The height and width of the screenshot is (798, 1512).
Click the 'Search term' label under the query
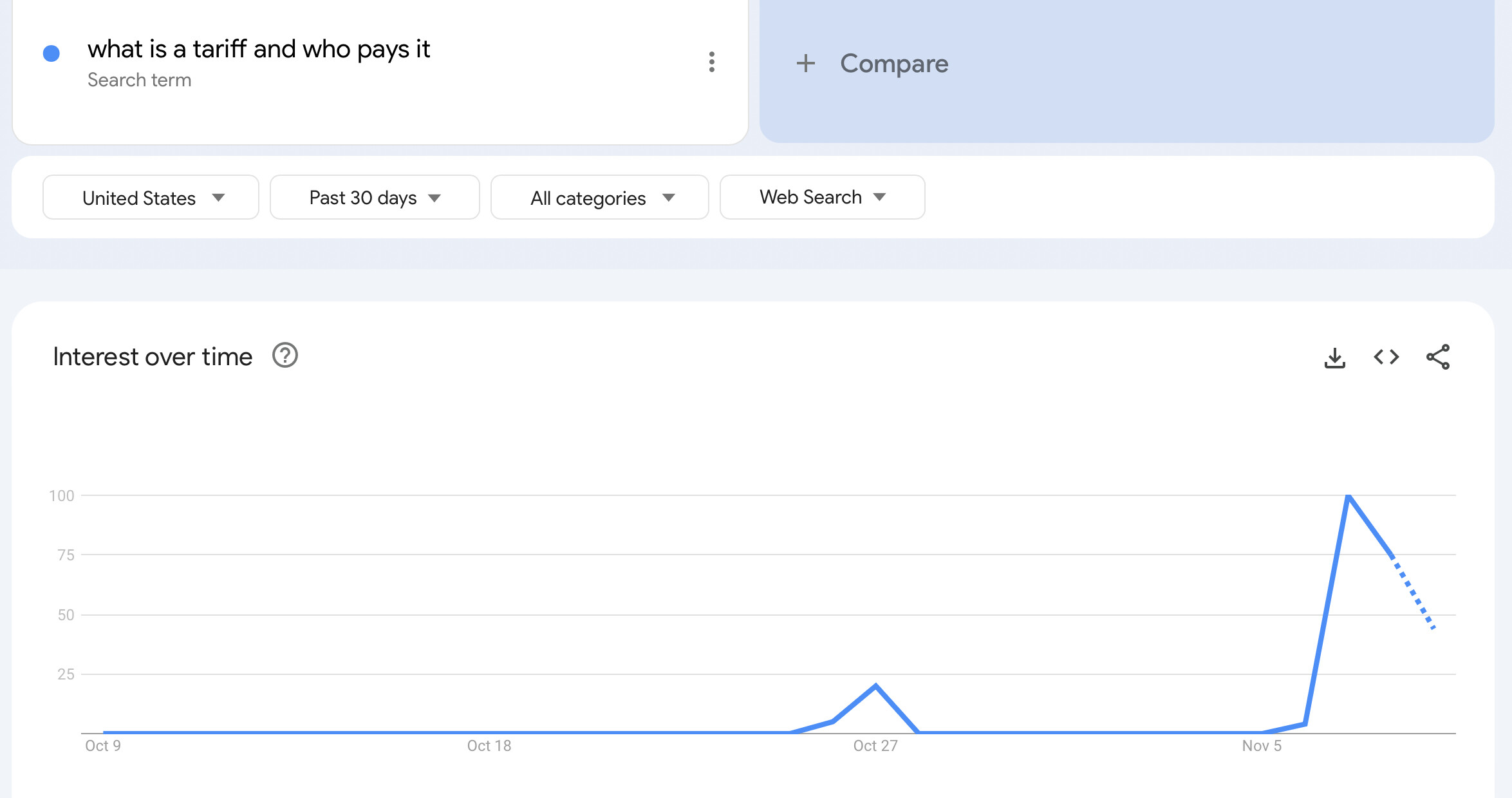(x=139, y=80)
